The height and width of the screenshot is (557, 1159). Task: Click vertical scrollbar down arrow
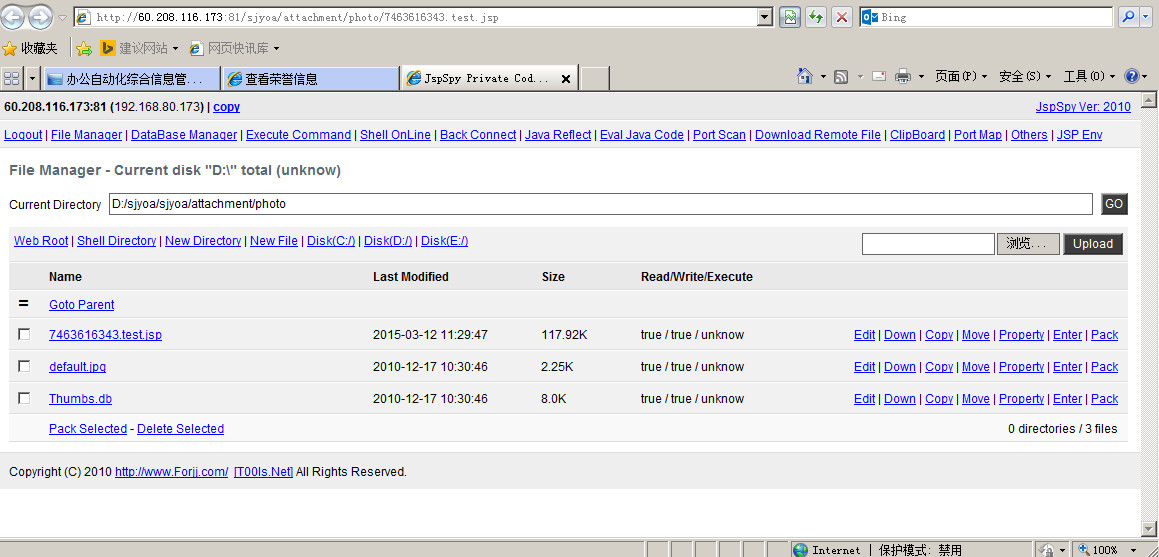1148,530
